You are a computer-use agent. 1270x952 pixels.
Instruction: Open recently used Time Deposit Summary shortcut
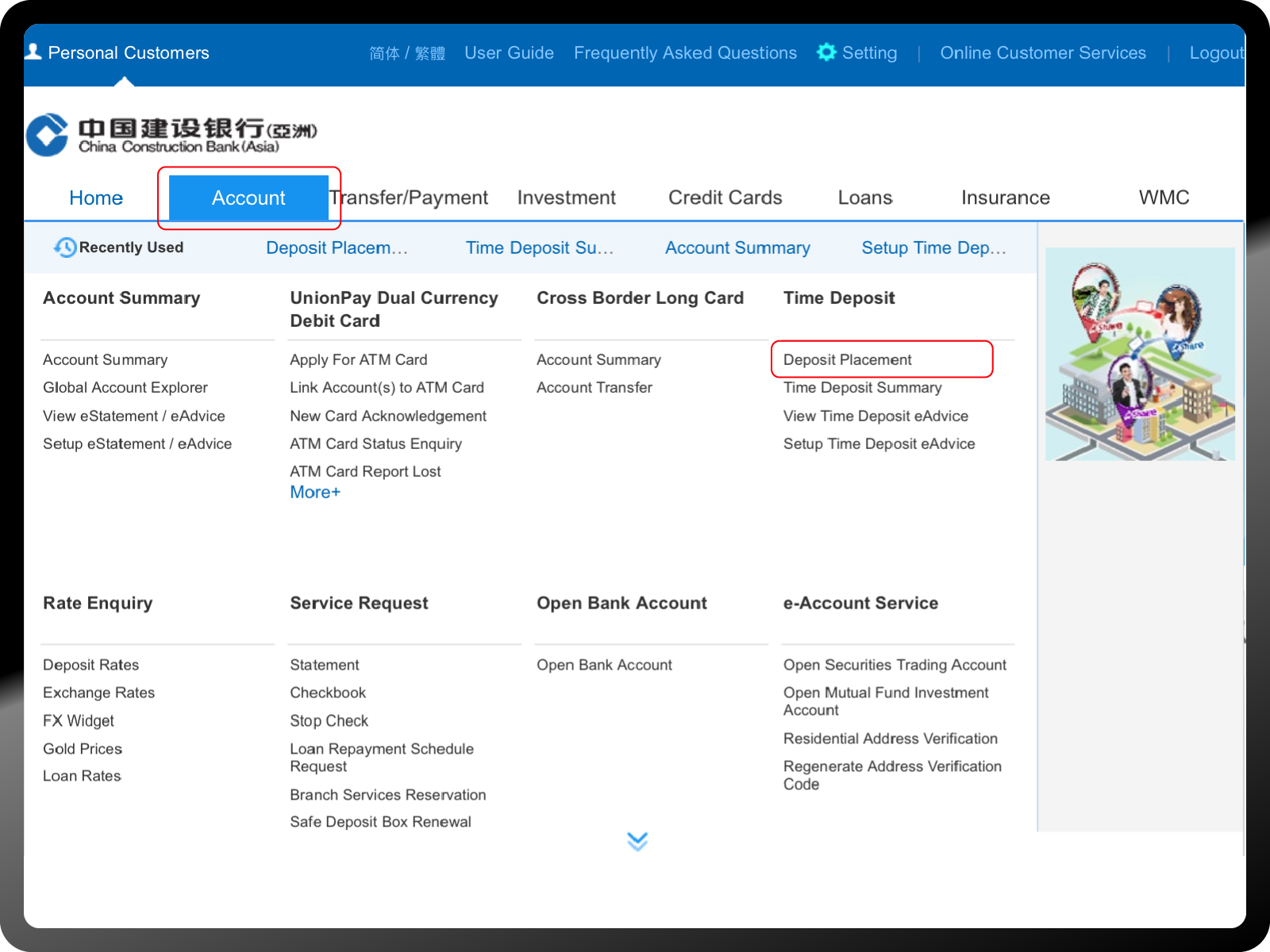pyautogui.click(x=539, y=248)
